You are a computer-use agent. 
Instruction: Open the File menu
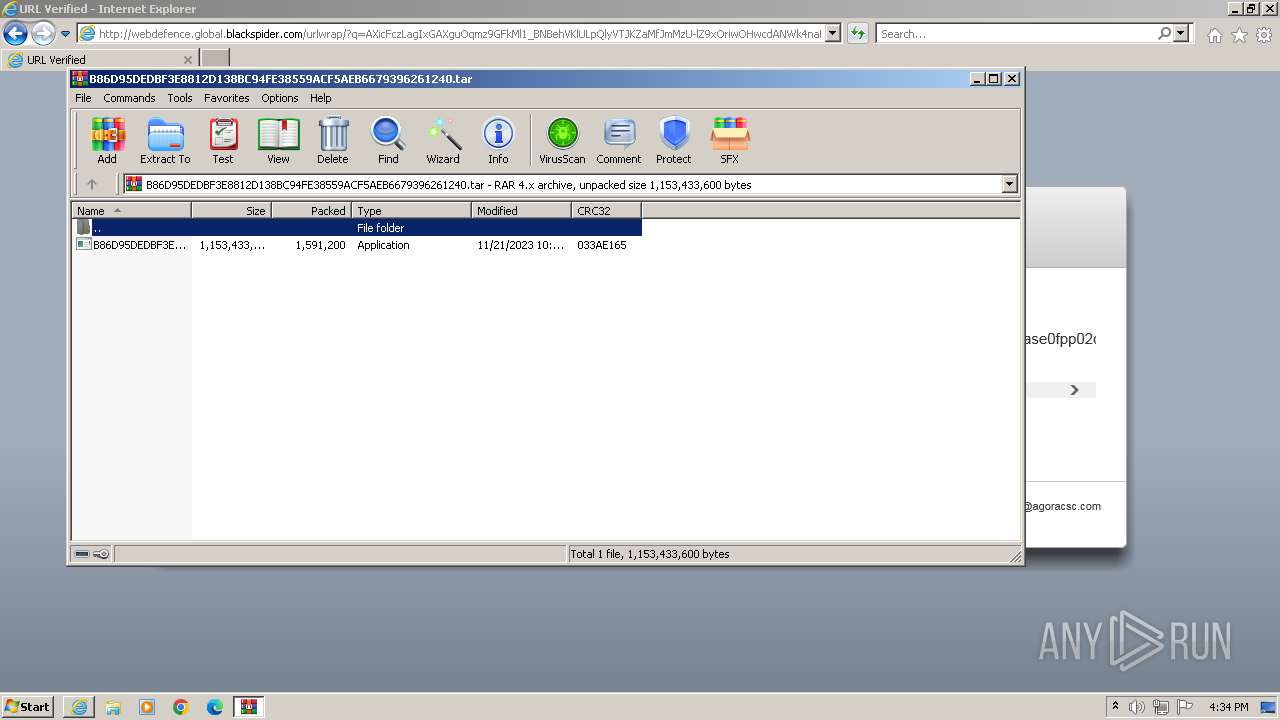pos(83,98)
